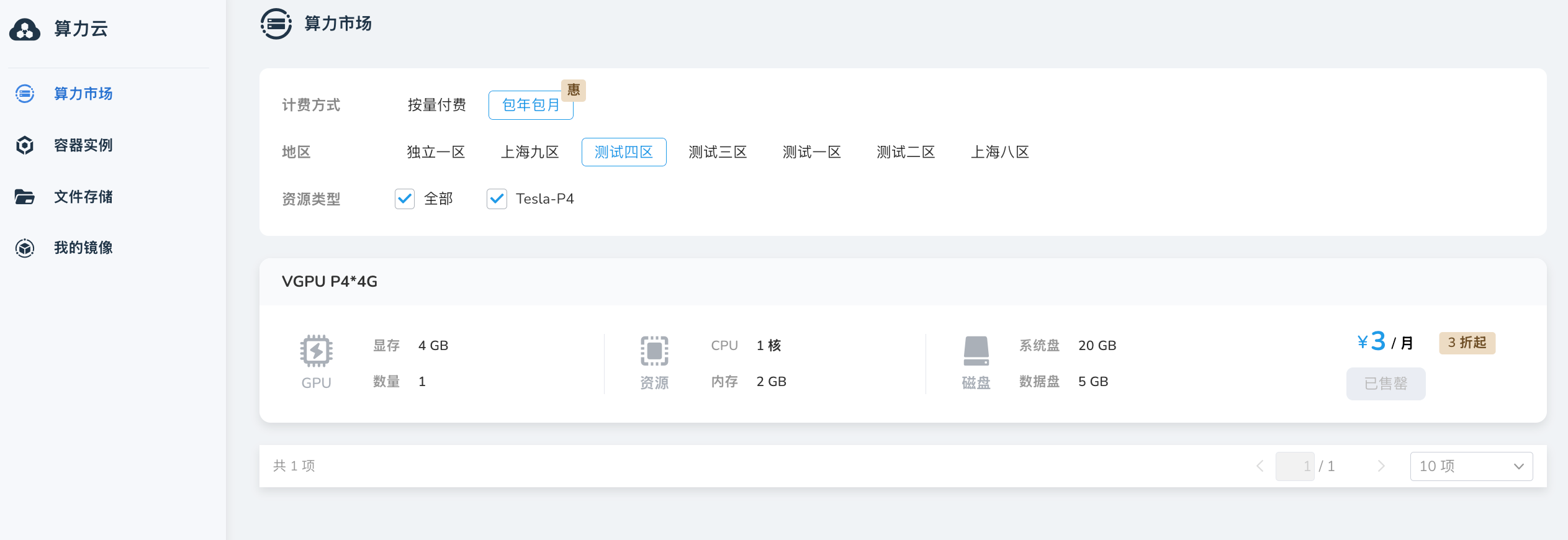Screen dimensions: 1568x540
Task: Click the 磁盘 disk drive icon
Action: pyautogui.click(x=976, y=351)
